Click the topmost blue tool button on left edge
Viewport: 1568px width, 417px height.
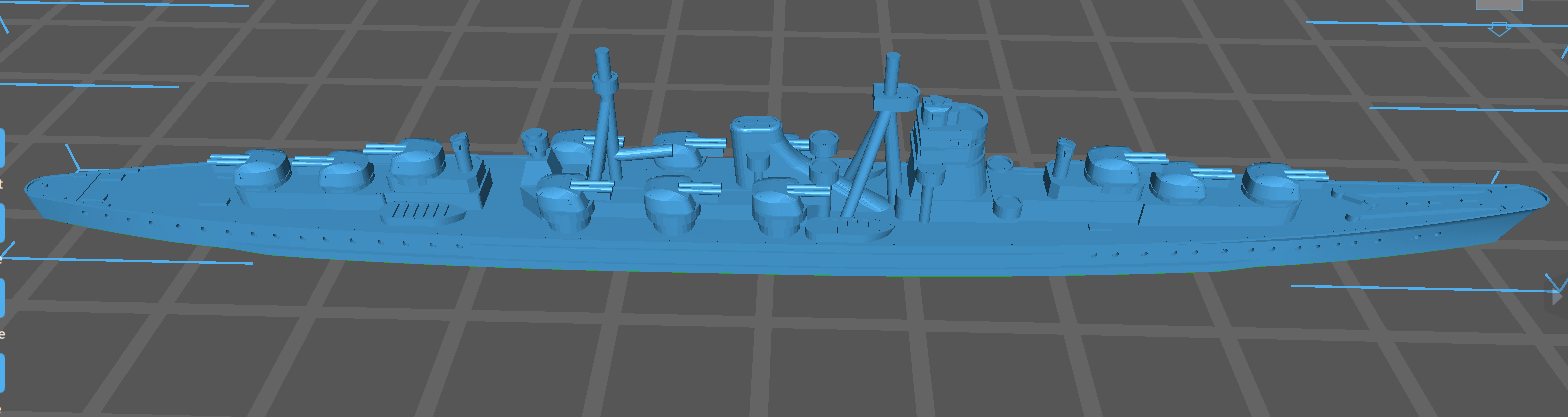coord(2,147)
